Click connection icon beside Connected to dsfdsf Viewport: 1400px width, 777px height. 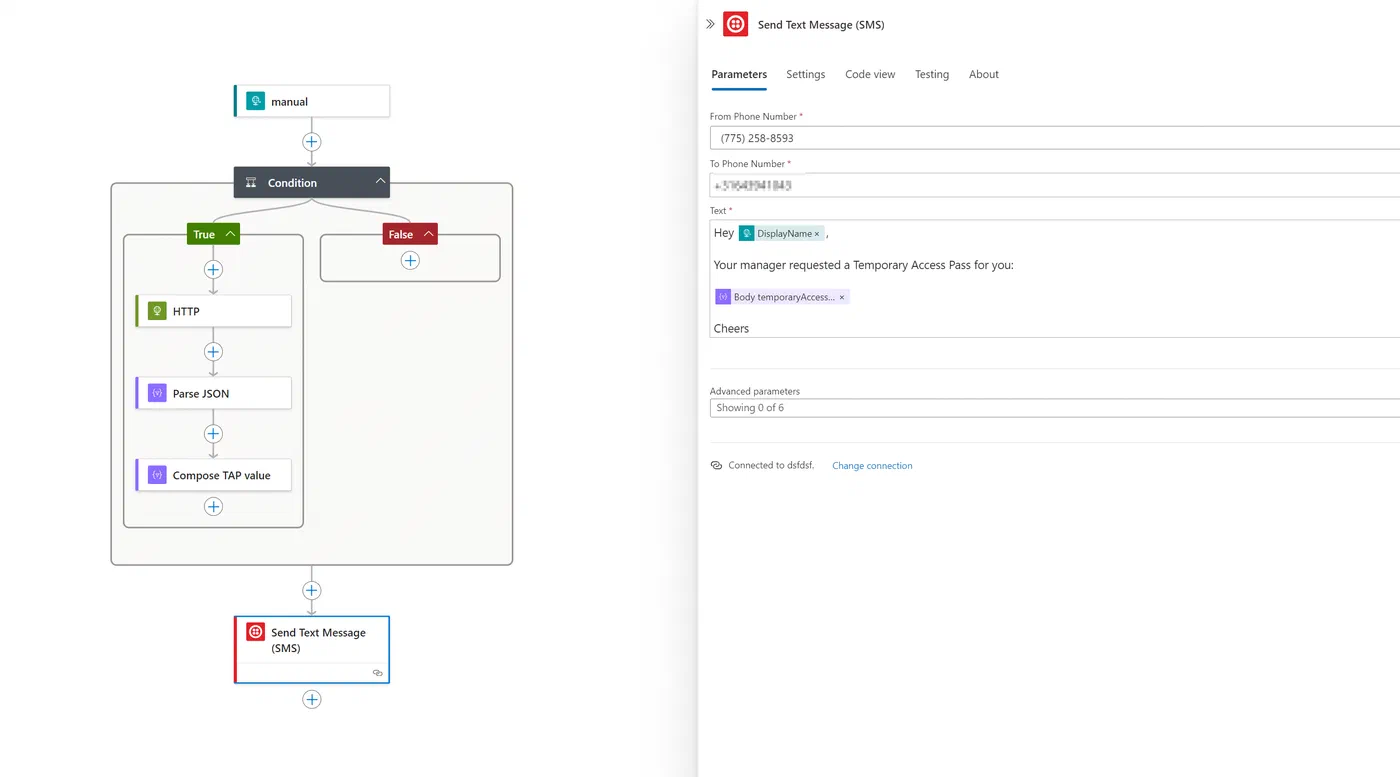pos(716,465)
